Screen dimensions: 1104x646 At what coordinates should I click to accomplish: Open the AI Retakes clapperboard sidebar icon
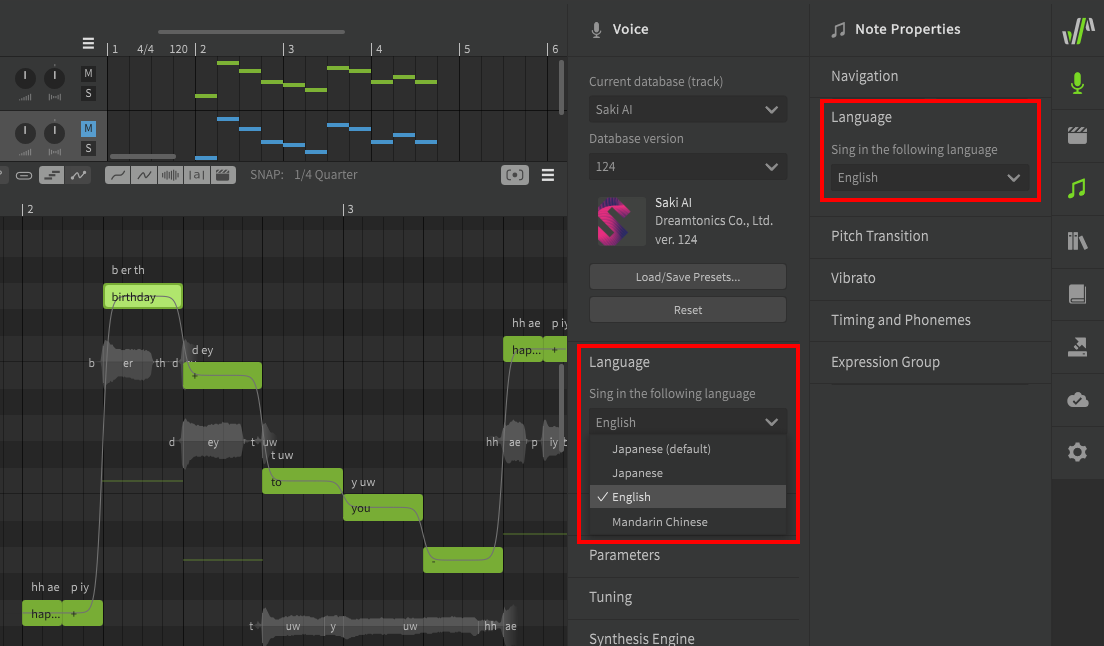[x=1077, y=135]
